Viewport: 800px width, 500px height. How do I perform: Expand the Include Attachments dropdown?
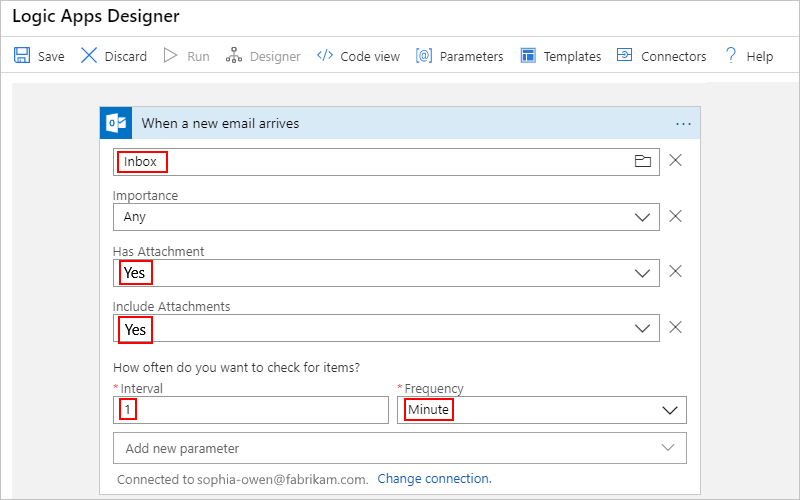click(x=642, y=329)
